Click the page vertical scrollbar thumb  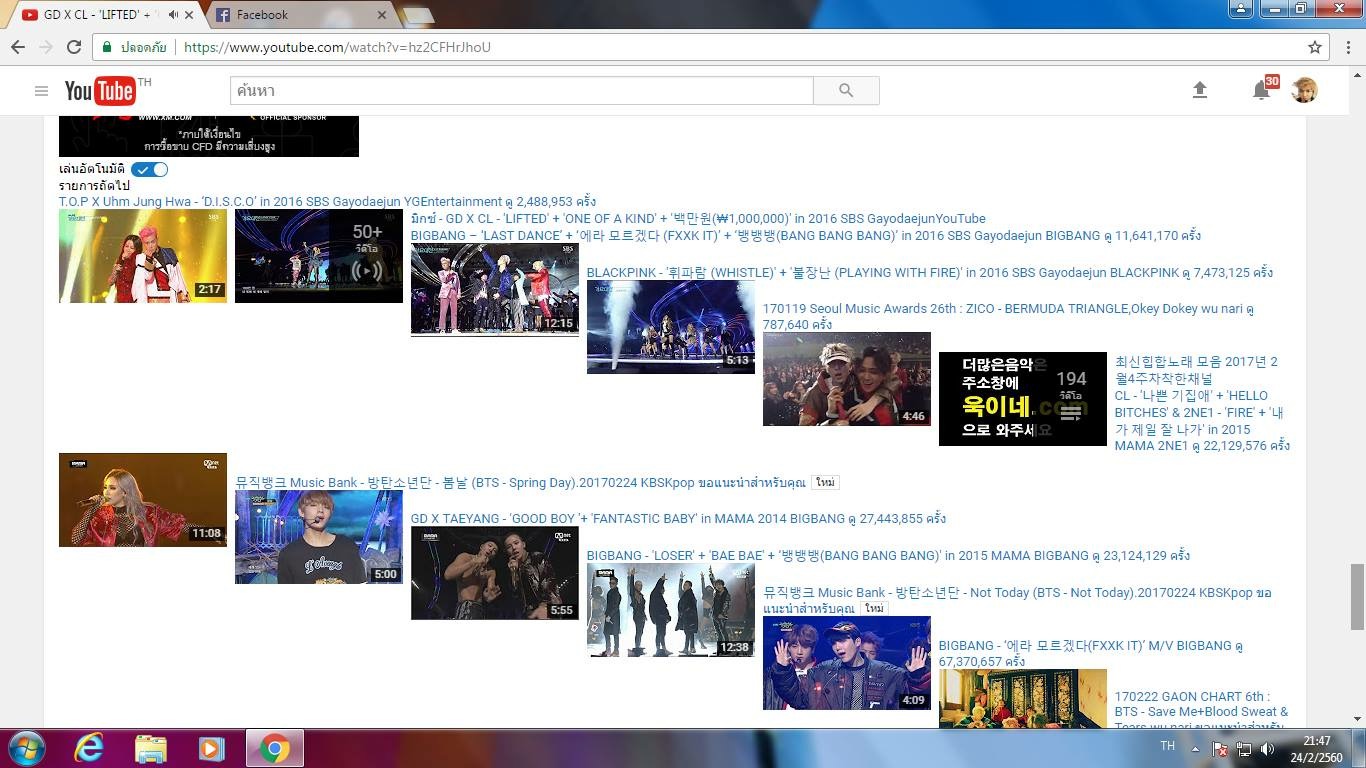[x=1357, y=597]
